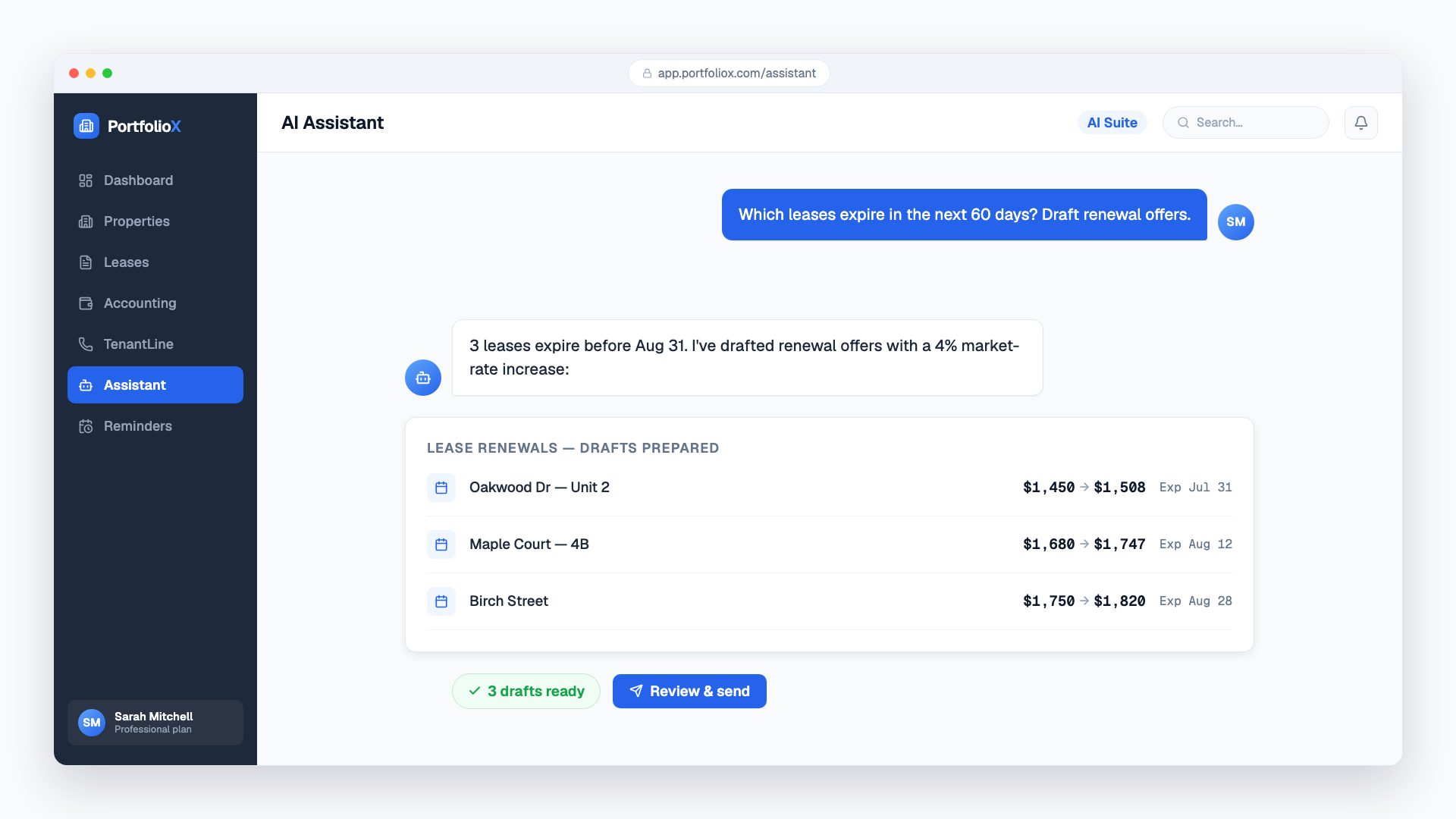The height and width of the screenshot is (819, 1456).
Task: Click the Lease Renewals — Drafts Prepared heading
Action: click(573, 448)
